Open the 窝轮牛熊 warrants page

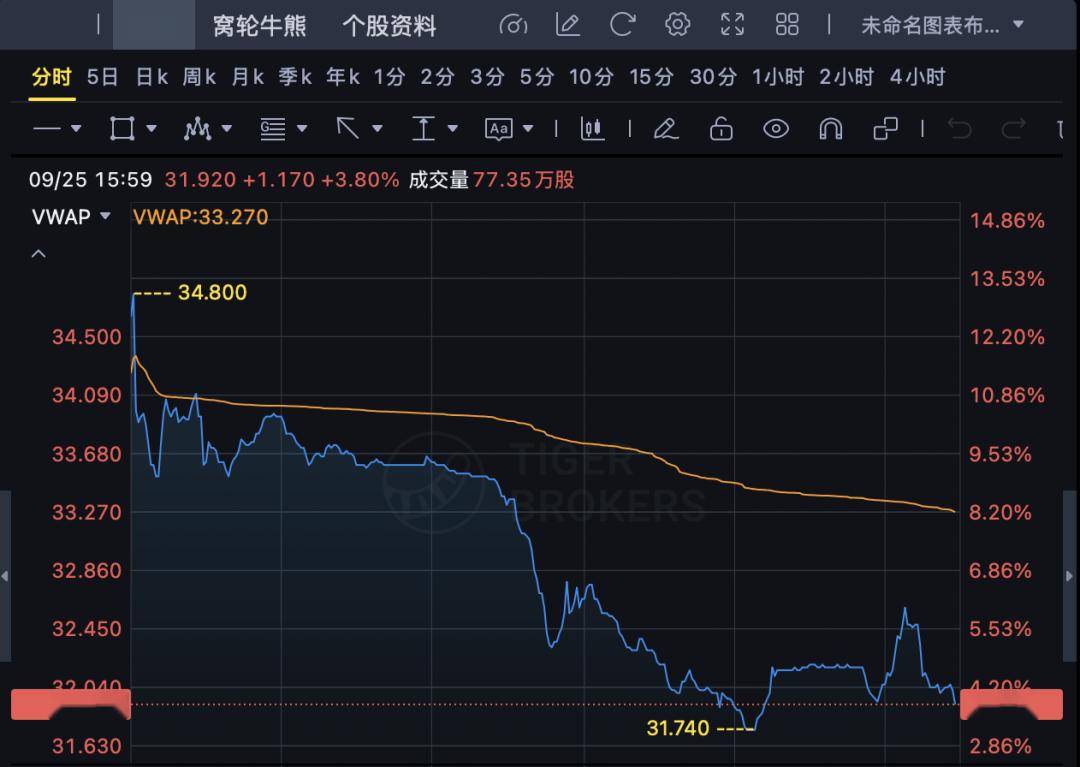coord(260,26)
